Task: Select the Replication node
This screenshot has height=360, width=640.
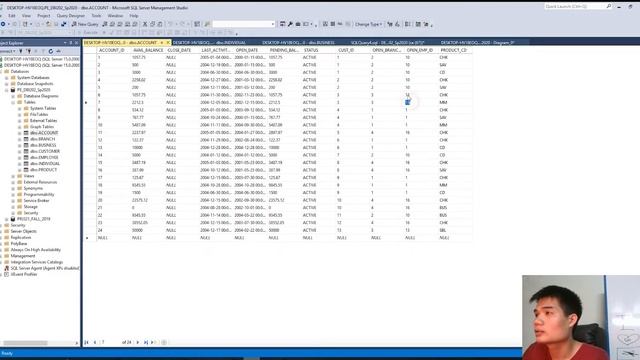Action: 20,237
